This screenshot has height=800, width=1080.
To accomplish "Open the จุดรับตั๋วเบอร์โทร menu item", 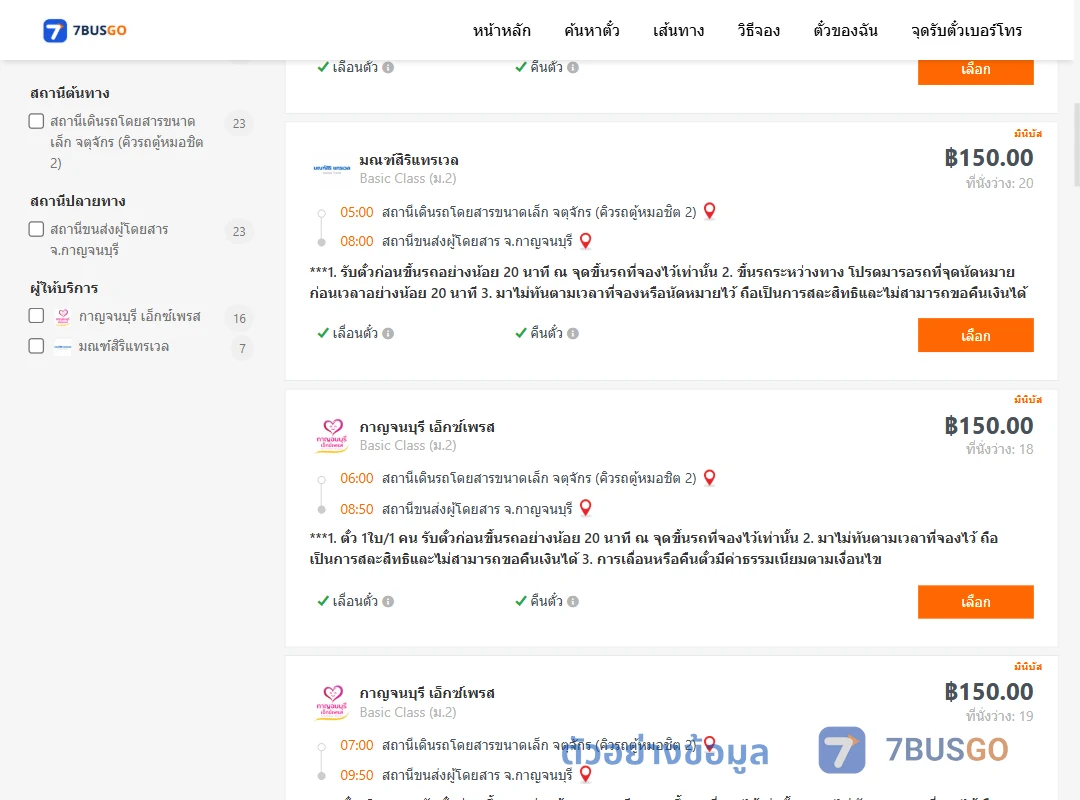I will [x=966, y=30].
